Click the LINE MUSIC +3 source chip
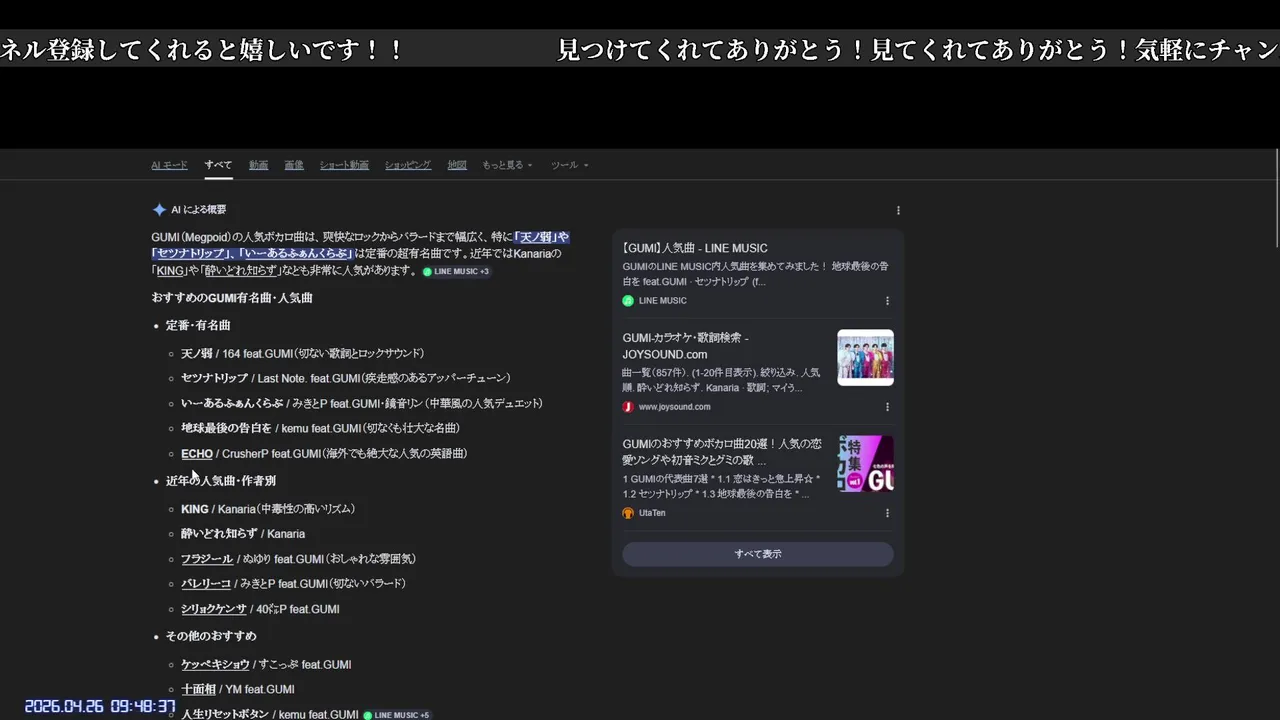The height and width of the screenshot is (720, 1280). [x=456, y=271]
